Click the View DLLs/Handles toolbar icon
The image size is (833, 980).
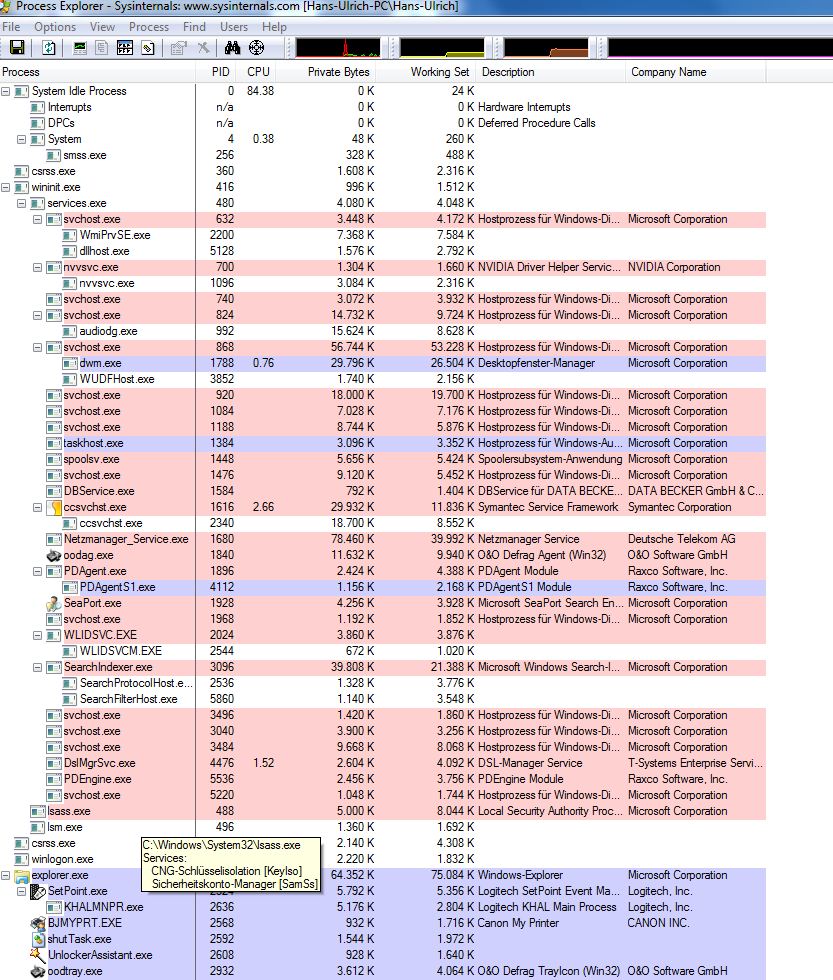(148, 48)
